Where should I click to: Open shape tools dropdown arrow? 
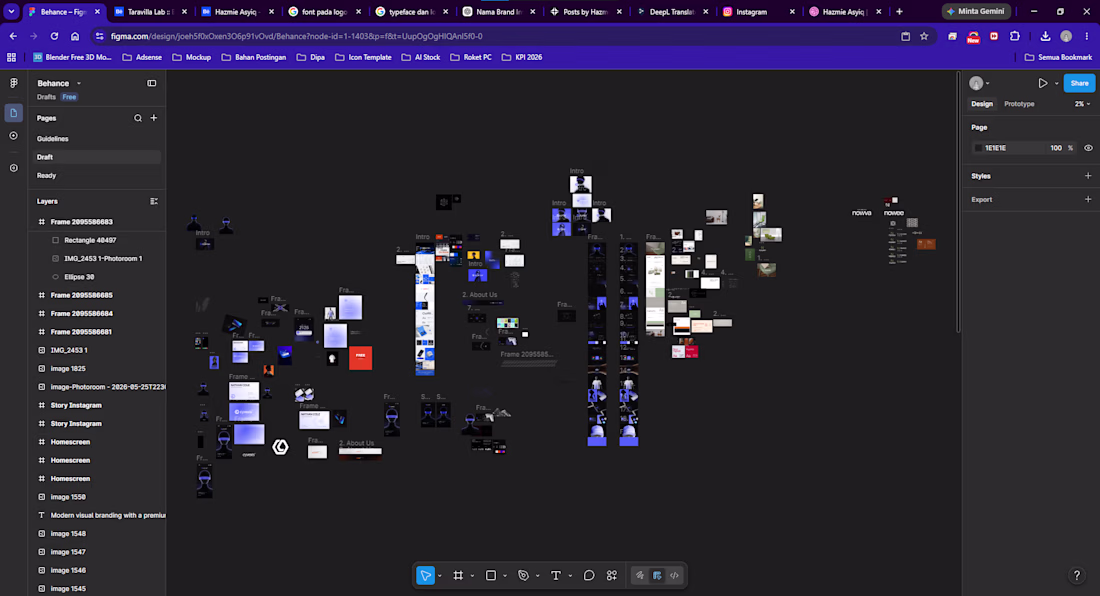pyautogui.click(x=504, y=576)
